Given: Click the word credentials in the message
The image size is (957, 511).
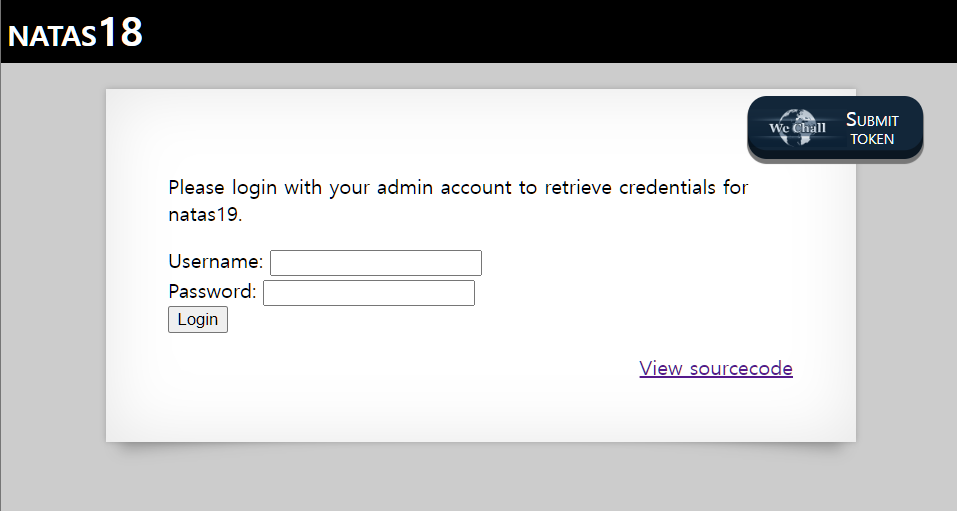Looking at the screenshot, I should pos(668,187).
